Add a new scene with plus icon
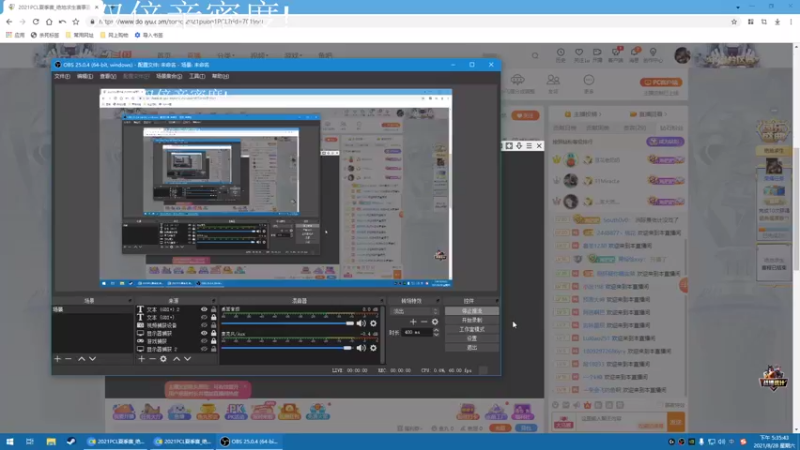This screenshot has width=800, height=450. click(58, 359)
